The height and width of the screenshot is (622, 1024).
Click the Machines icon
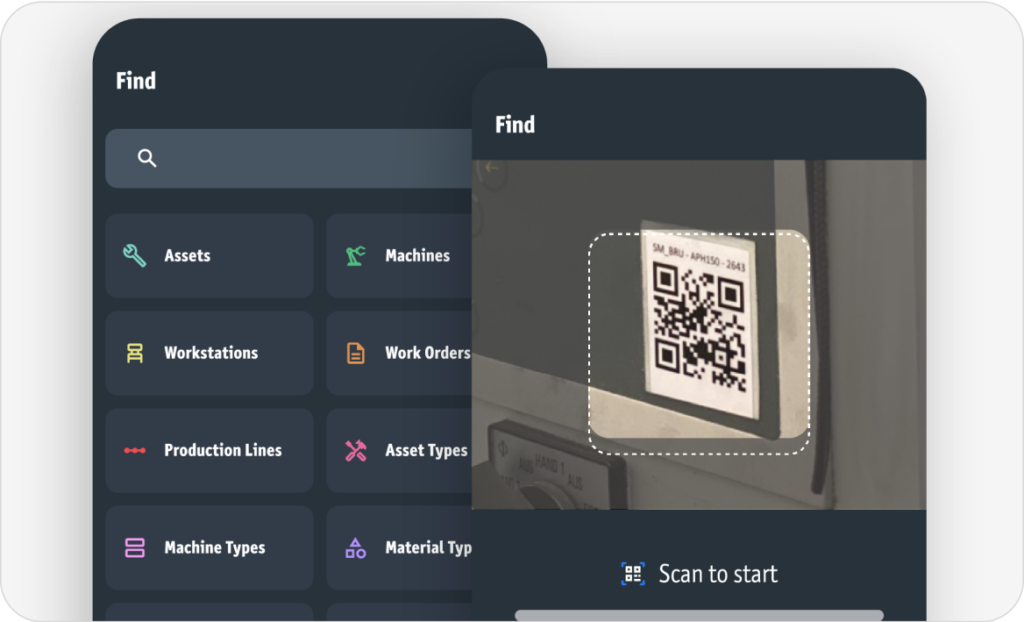point(355,255)
